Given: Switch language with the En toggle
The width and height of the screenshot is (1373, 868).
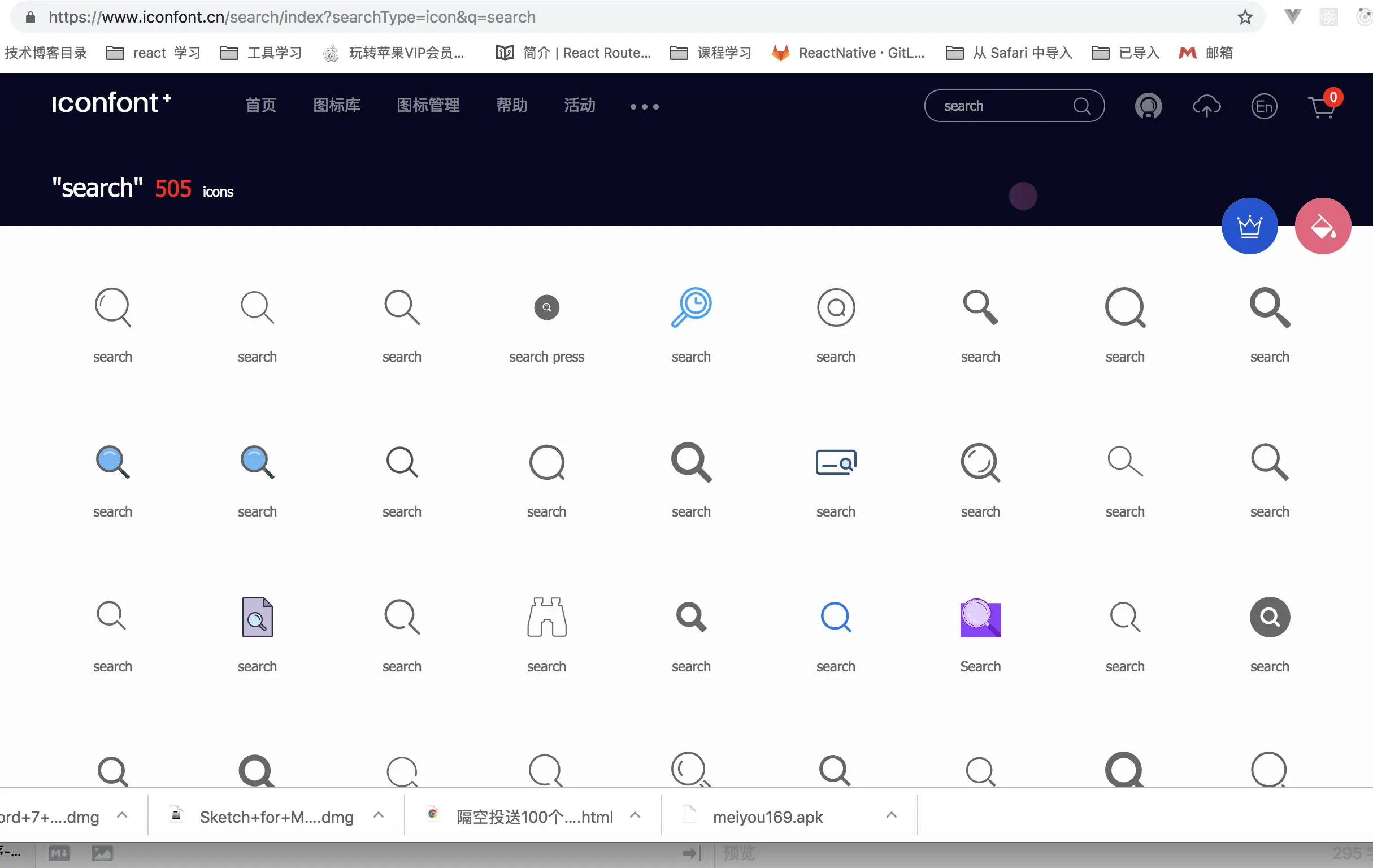Looking at the screenshot, I should tap(1263, 106).
